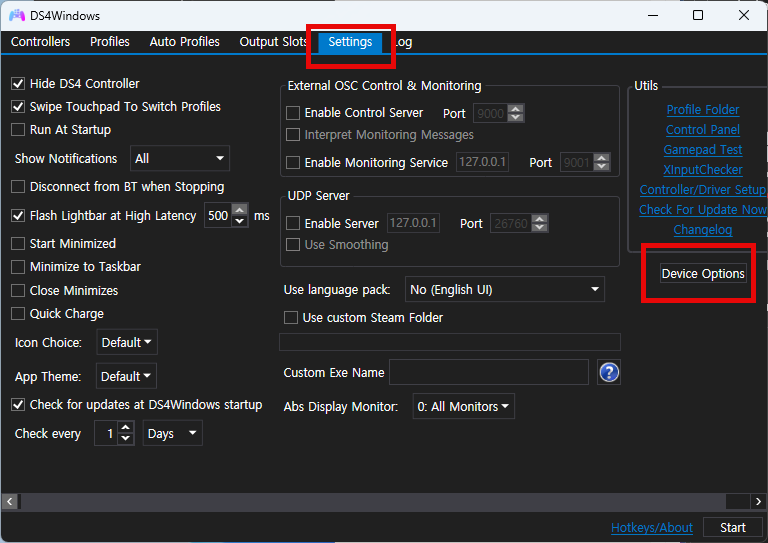Click the Start button
The width and height of the screenshot is (768, 543).
733,527
